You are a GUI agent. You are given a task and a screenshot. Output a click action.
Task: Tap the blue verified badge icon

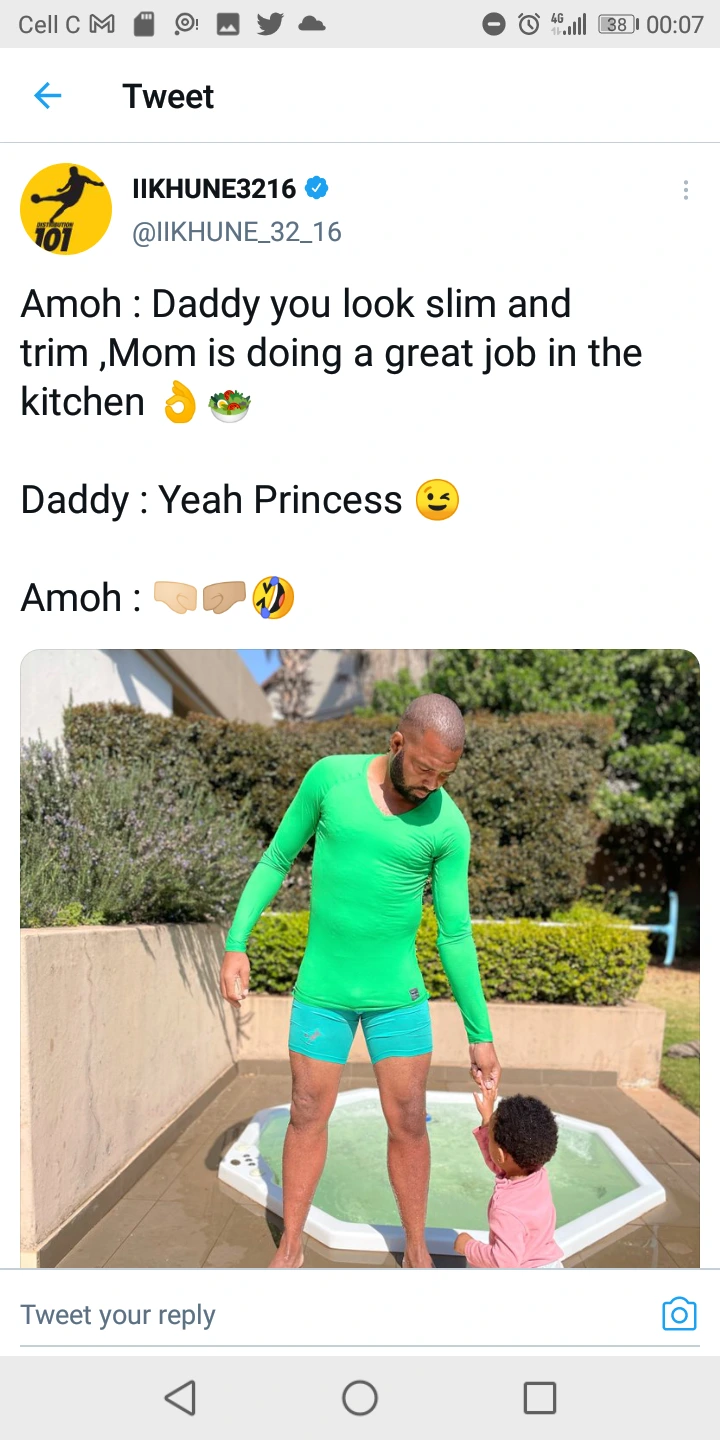tap(317, 187)
